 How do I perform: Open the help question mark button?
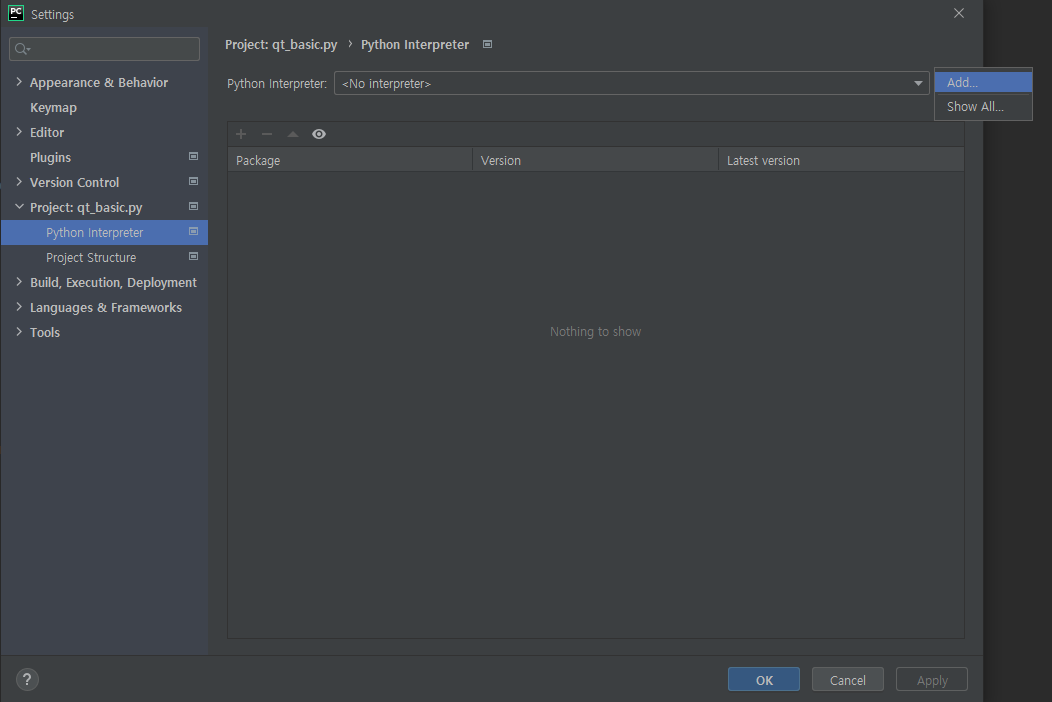tap(27, 679)
